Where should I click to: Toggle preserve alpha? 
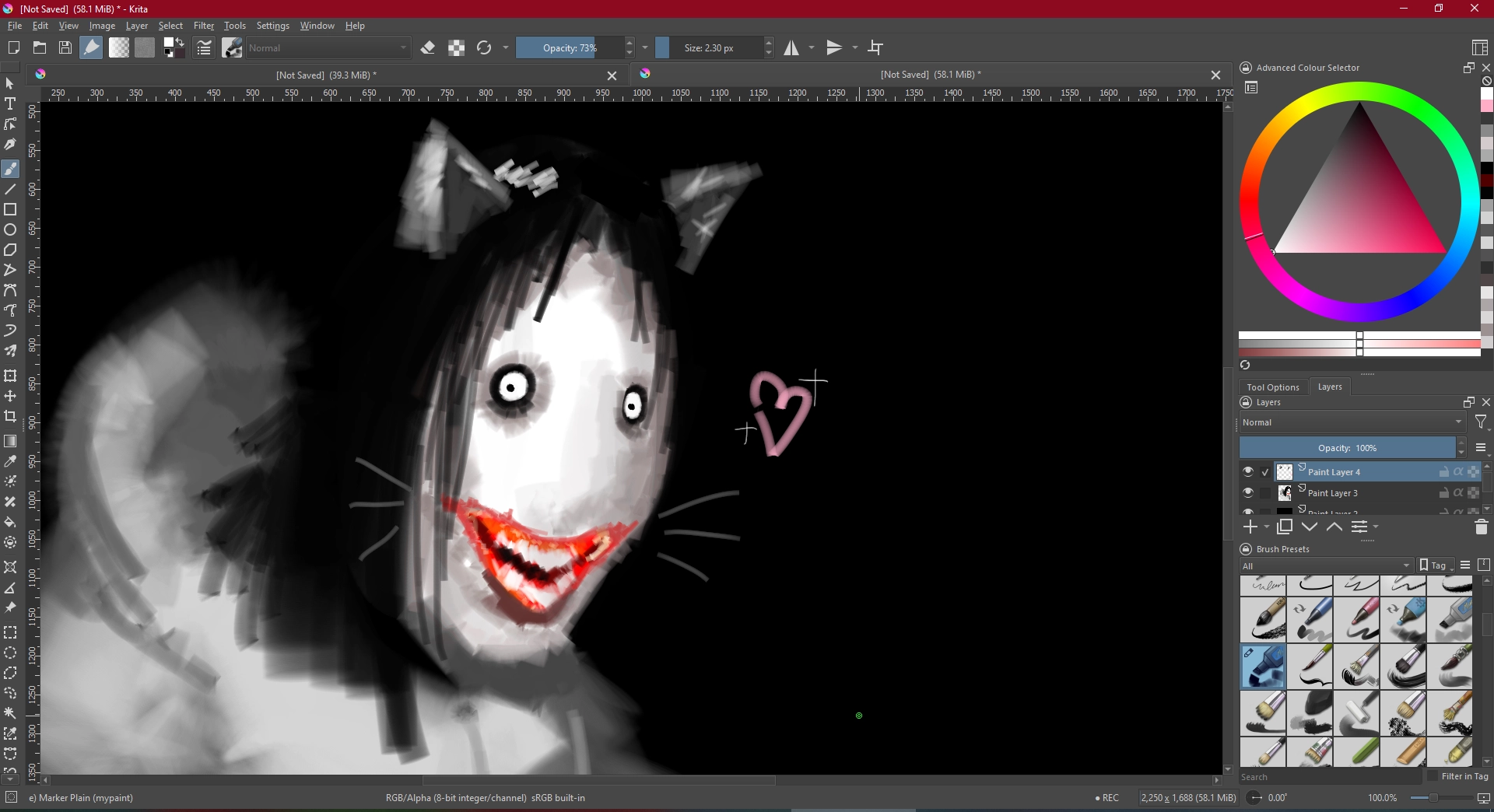click(457, 48)
